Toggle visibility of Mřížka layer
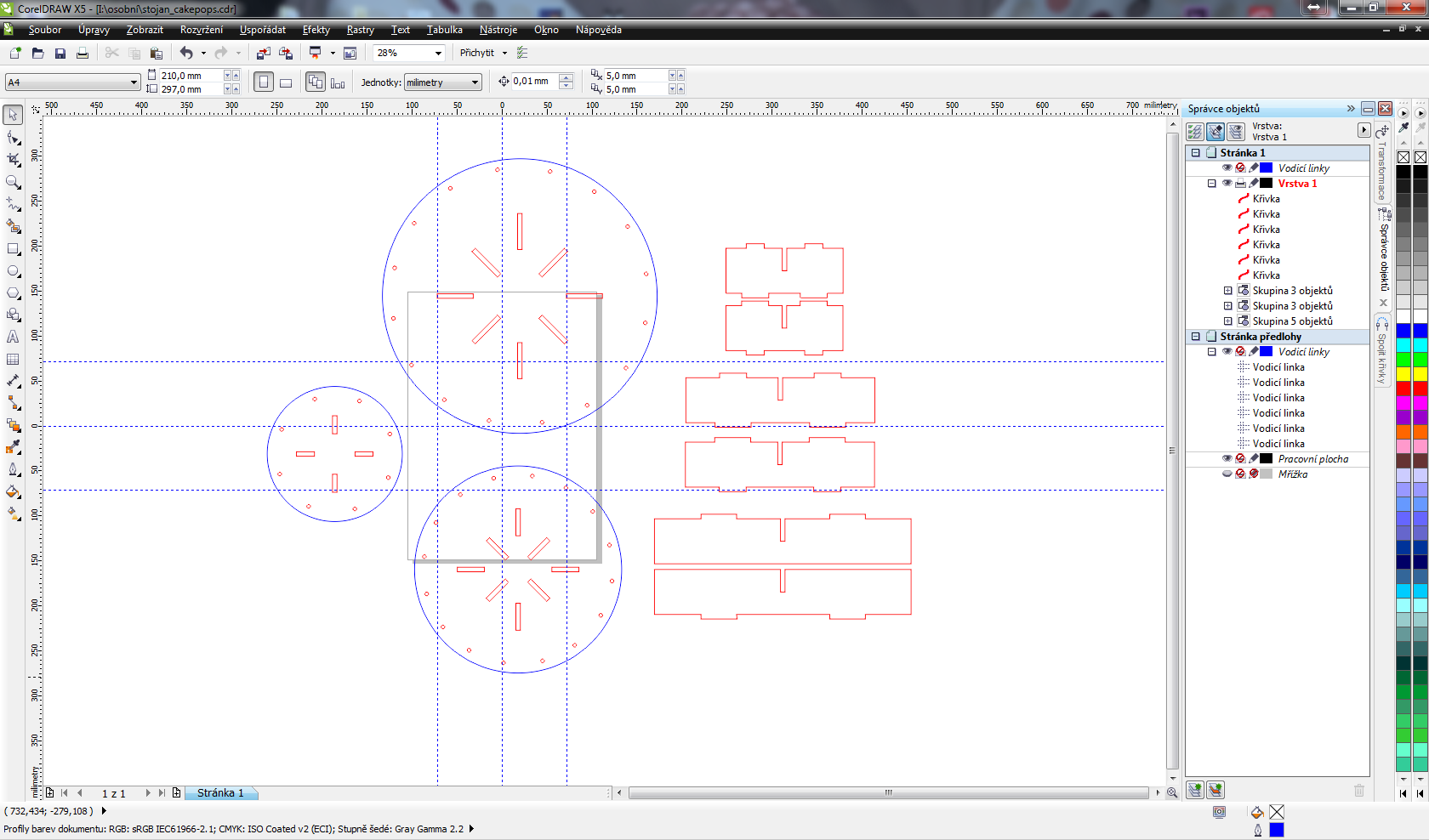 [x=1227, y=474]
